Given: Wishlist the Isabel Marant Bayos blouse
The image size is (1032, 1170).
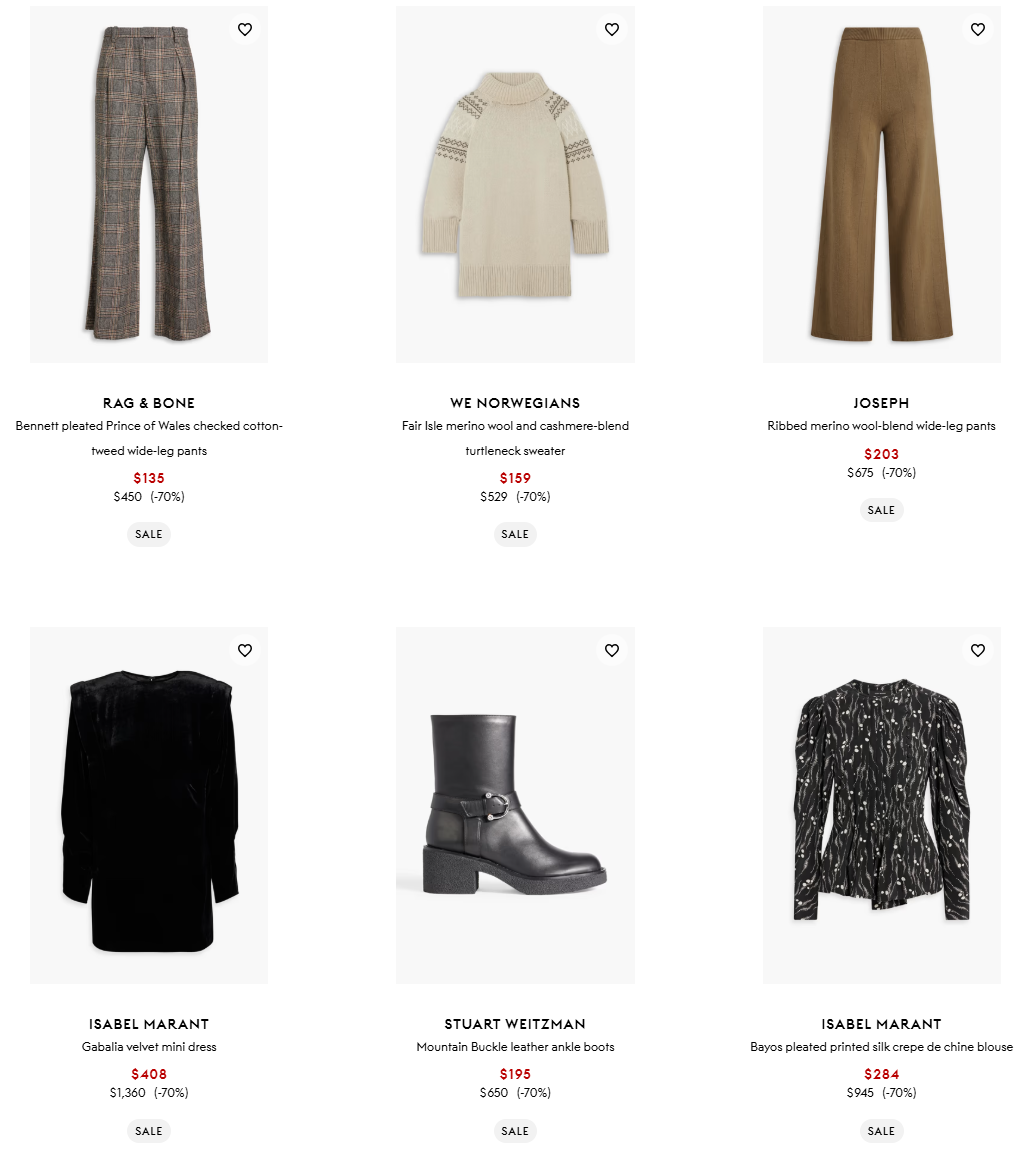Looking at the screenshot, I should [978, 650].
